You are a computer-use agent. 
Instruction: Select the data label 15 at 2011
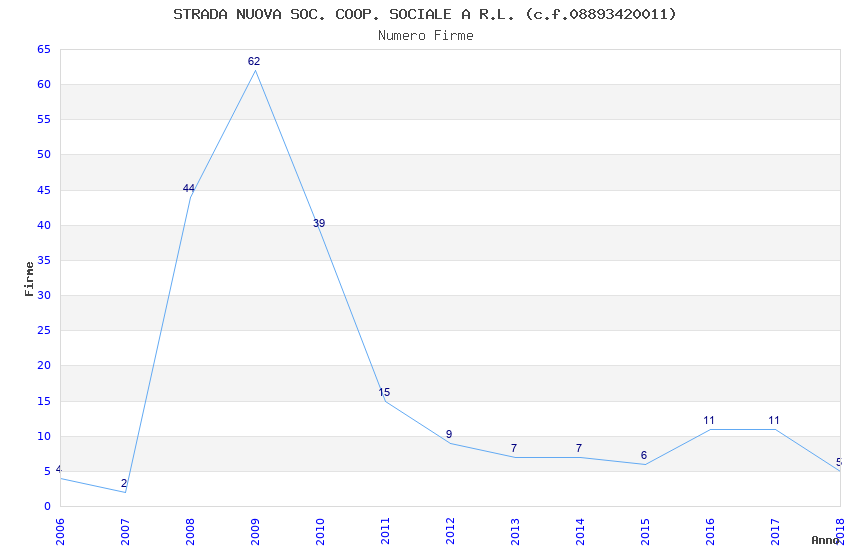point(384,392)
